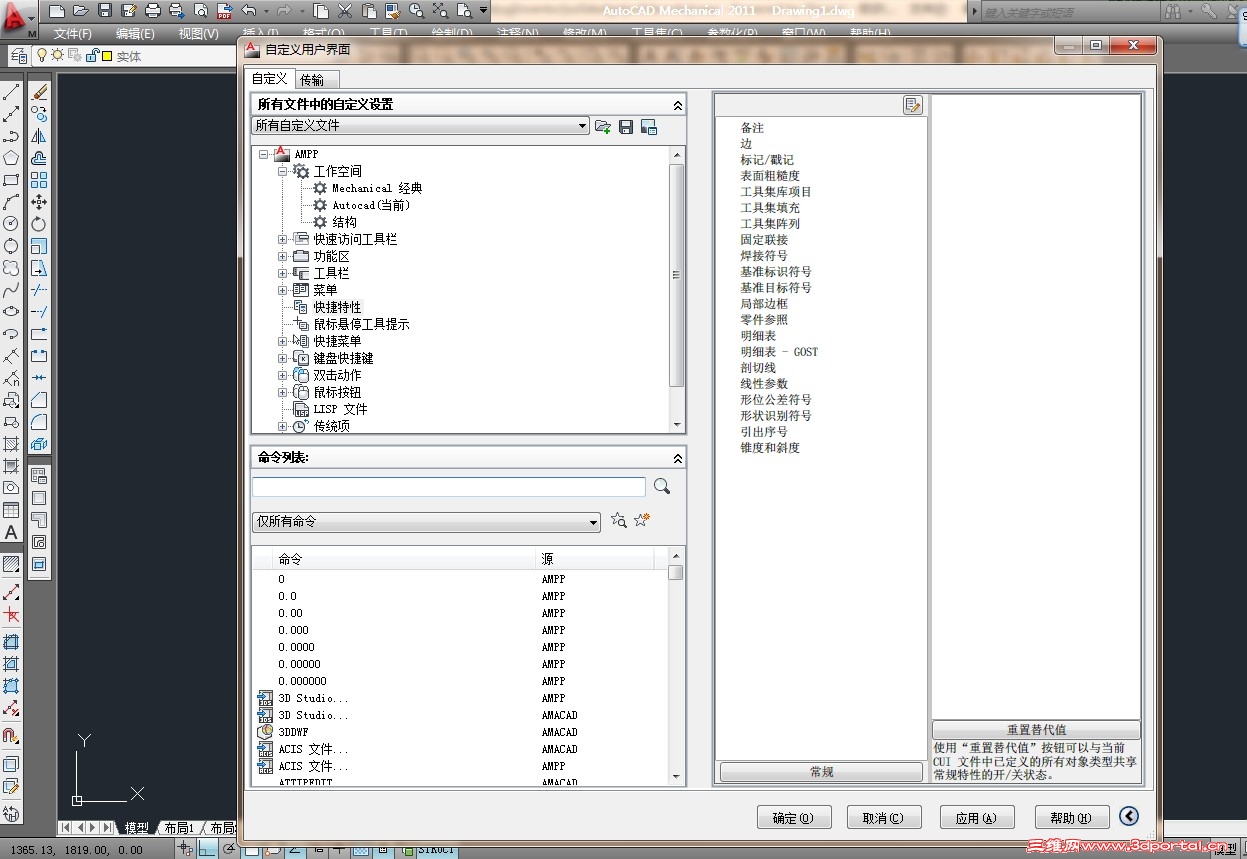Expand the Quick Access Toolbars tree node

[x=283, y=239]
